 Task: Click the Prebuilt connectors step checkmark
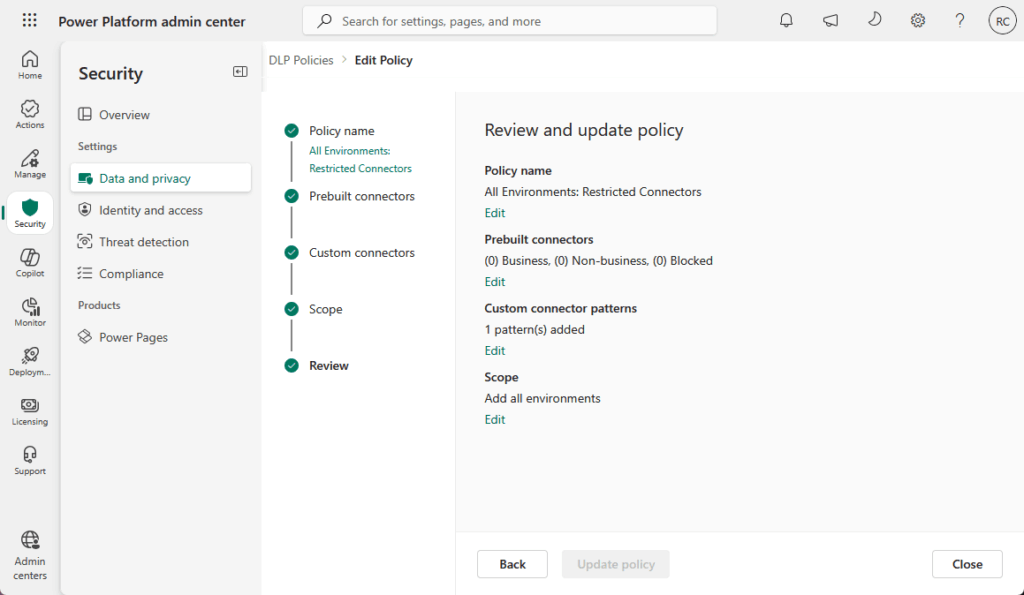click(x=291, y=196)
